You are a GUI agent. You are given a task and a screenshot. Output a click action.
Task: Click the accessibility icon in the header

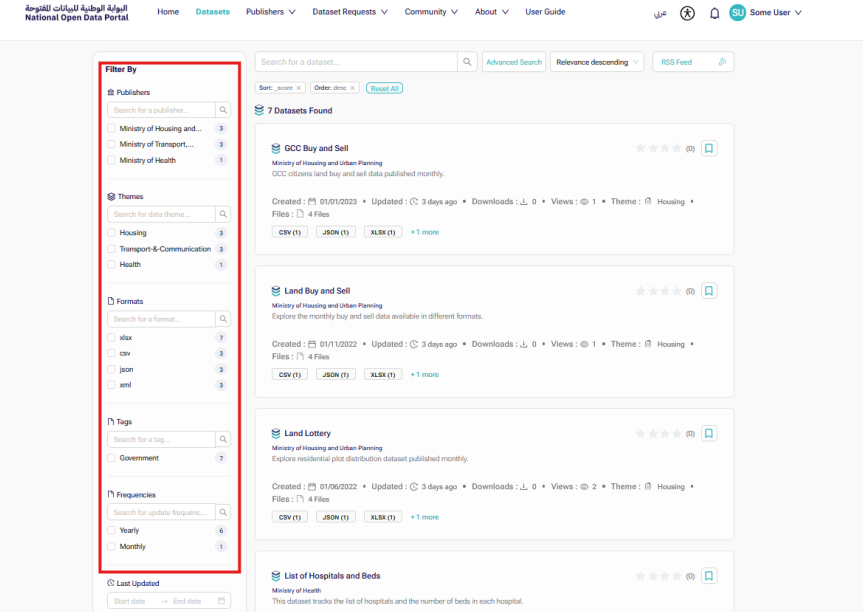686,13
